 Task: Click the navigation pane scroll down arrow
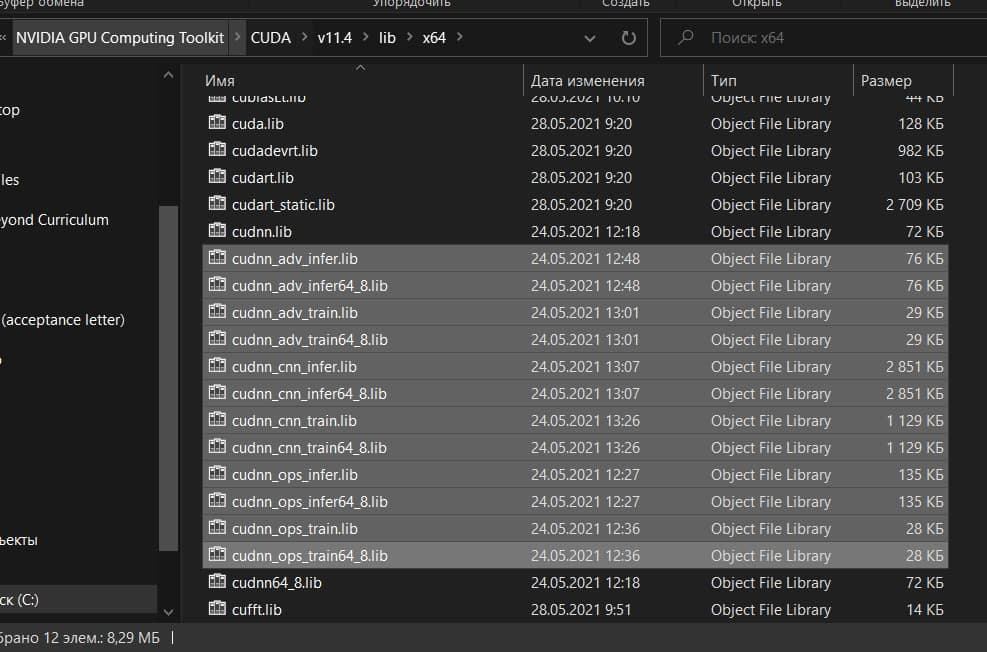coord(168,611)
